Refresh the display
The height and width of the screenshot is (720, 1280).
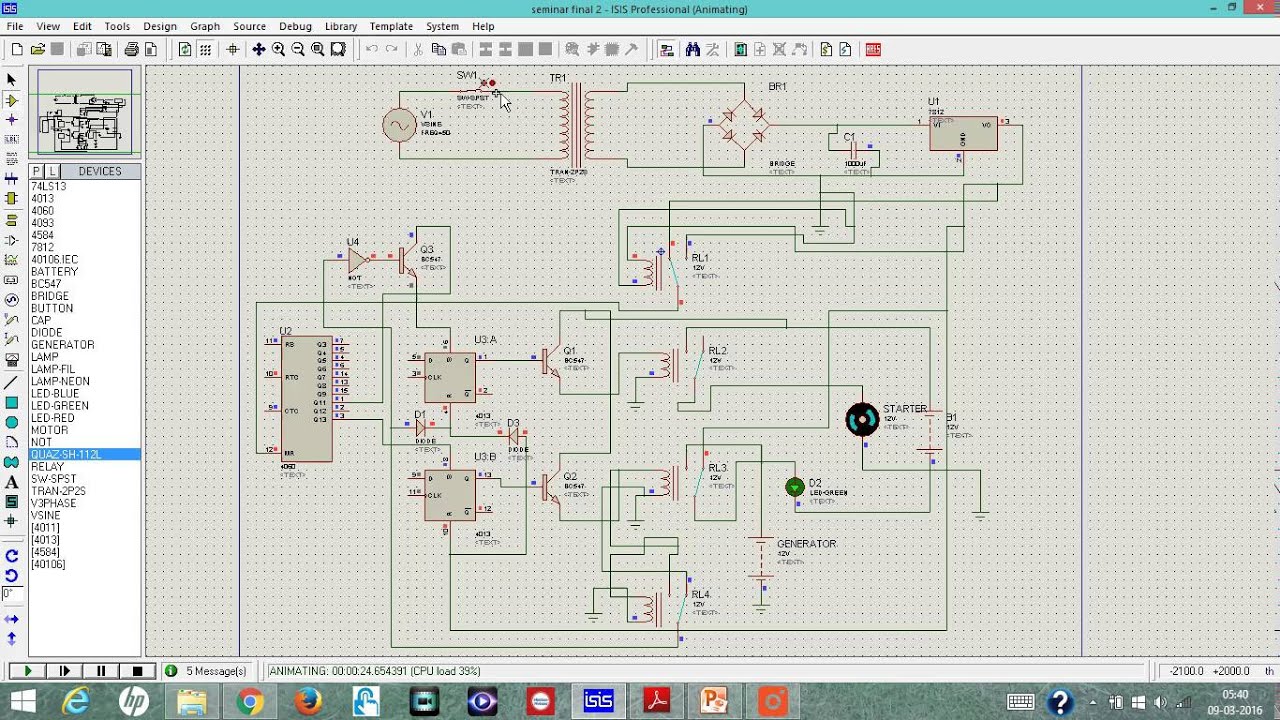pos(185,49)
